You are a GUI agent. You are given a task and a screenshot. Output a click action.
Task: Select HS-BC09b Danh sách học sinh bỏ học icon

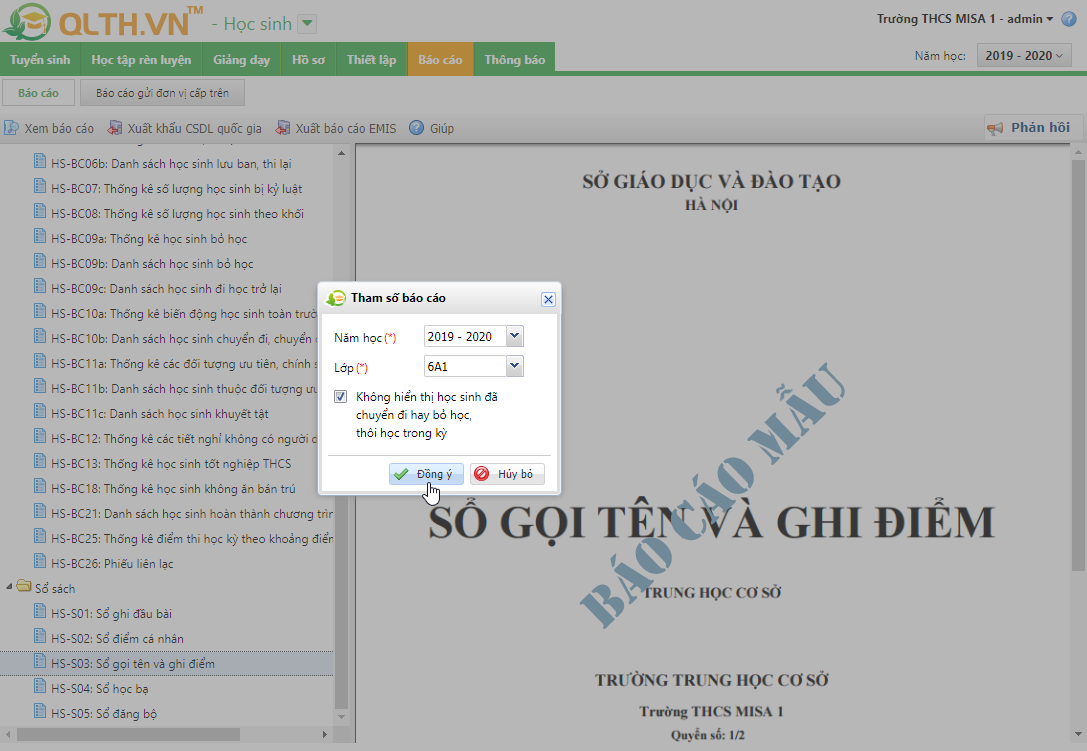click(x=40, y=261)
